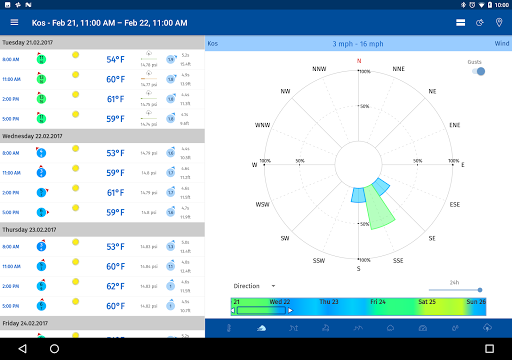Advance time range with right arrow
Viewport: 512px width, 360px height.
[290, 310]
